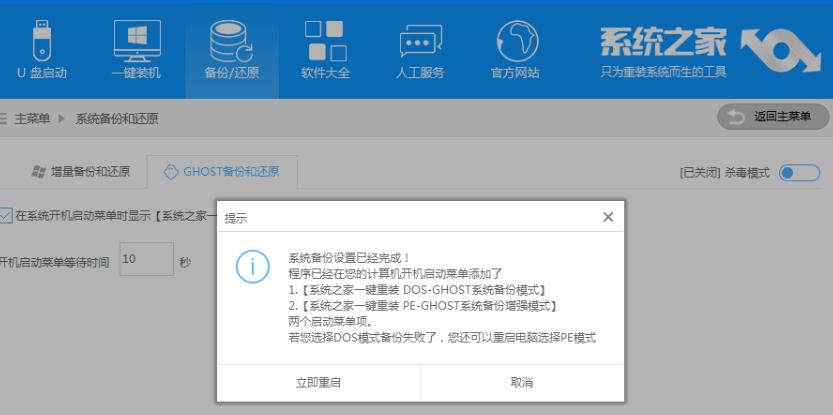Click the 只为重装系统而生的工具 slogan
This screenshot has width=833, height=415.
(664, 72)
